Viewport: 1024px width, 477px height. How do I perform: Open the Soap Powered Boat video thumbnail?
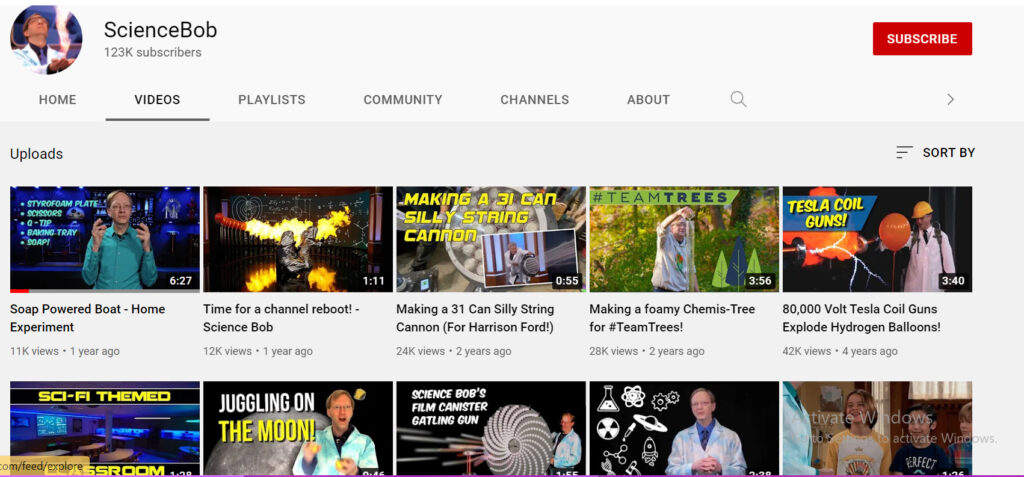(104, 238)
